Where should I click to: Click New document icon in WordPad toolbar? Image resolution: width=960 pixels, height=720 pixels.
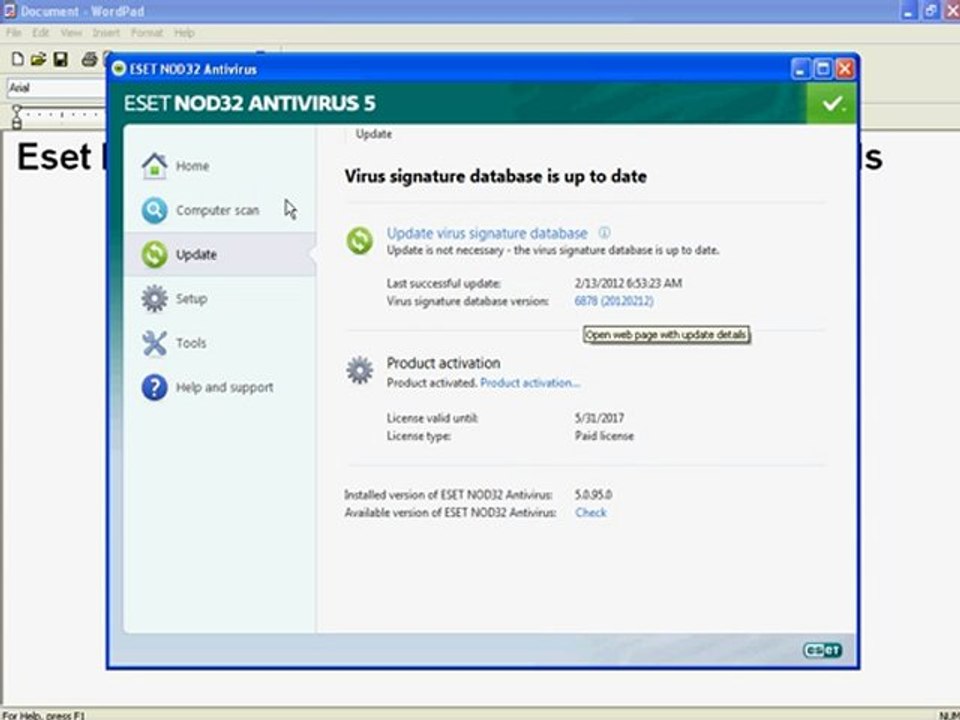pos(18,59)
